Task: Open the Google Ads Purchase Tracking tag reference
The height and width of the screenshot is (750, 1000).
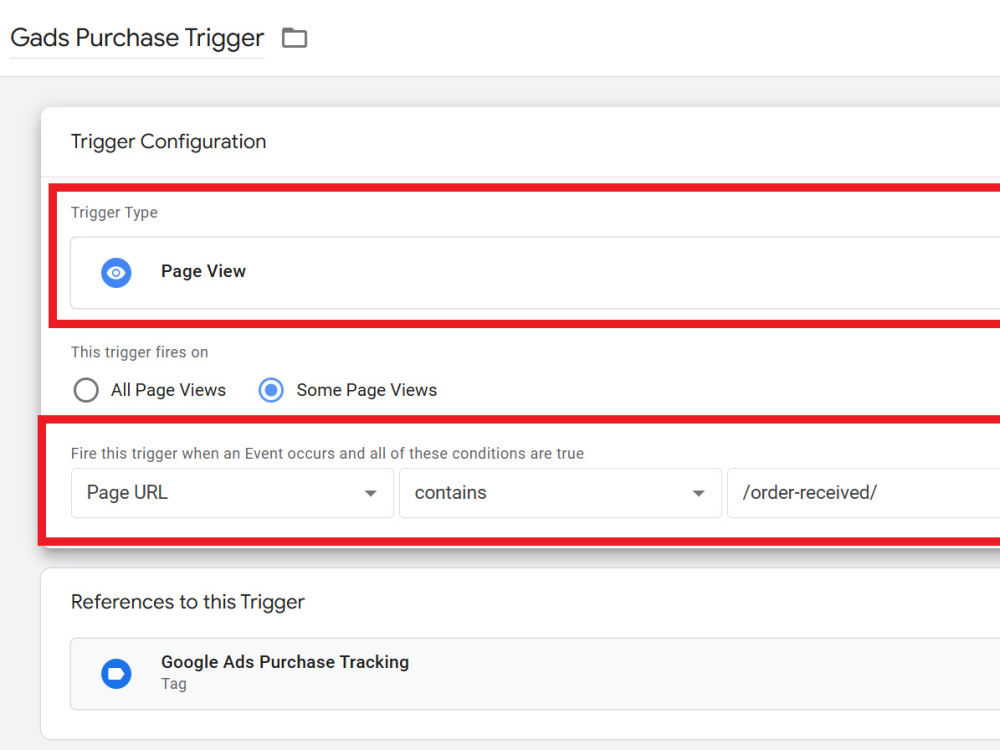Action: (x=535, y=673)
